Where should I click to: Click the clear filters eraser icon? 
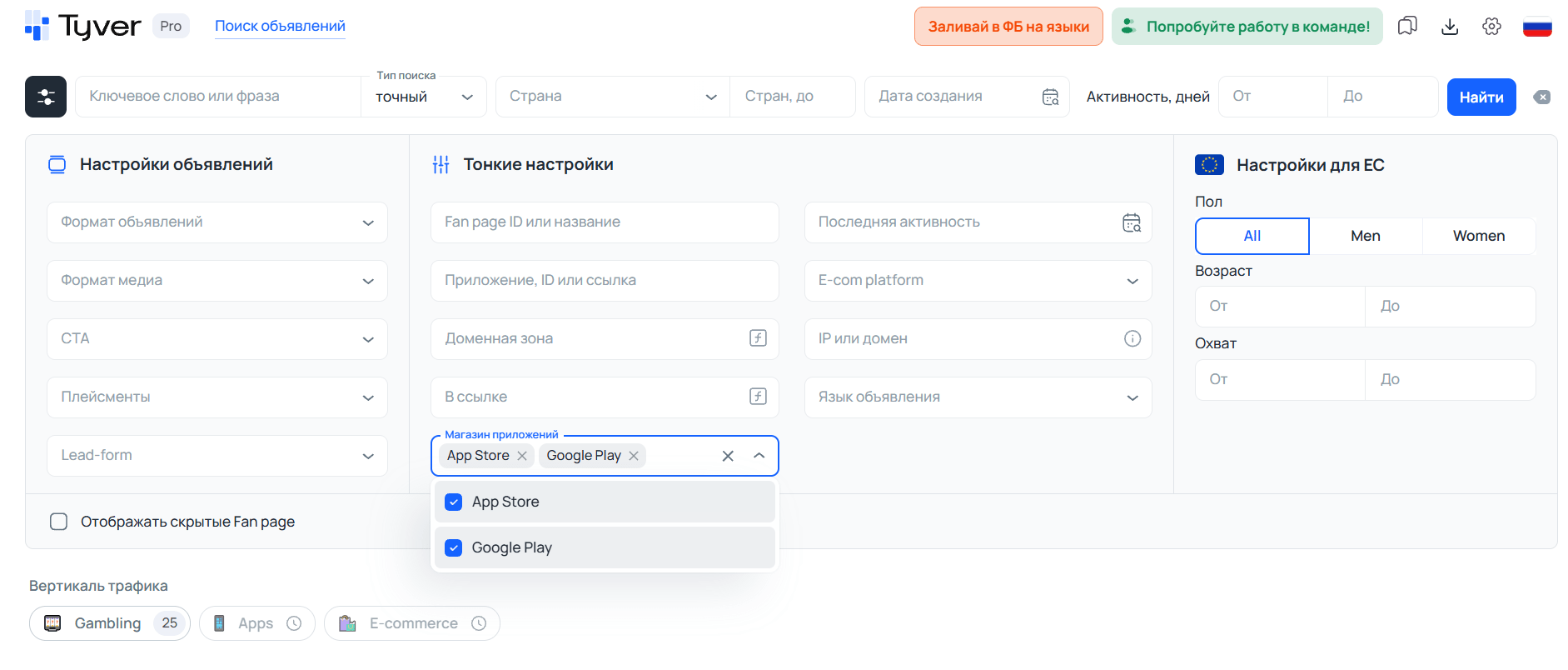1542,97
